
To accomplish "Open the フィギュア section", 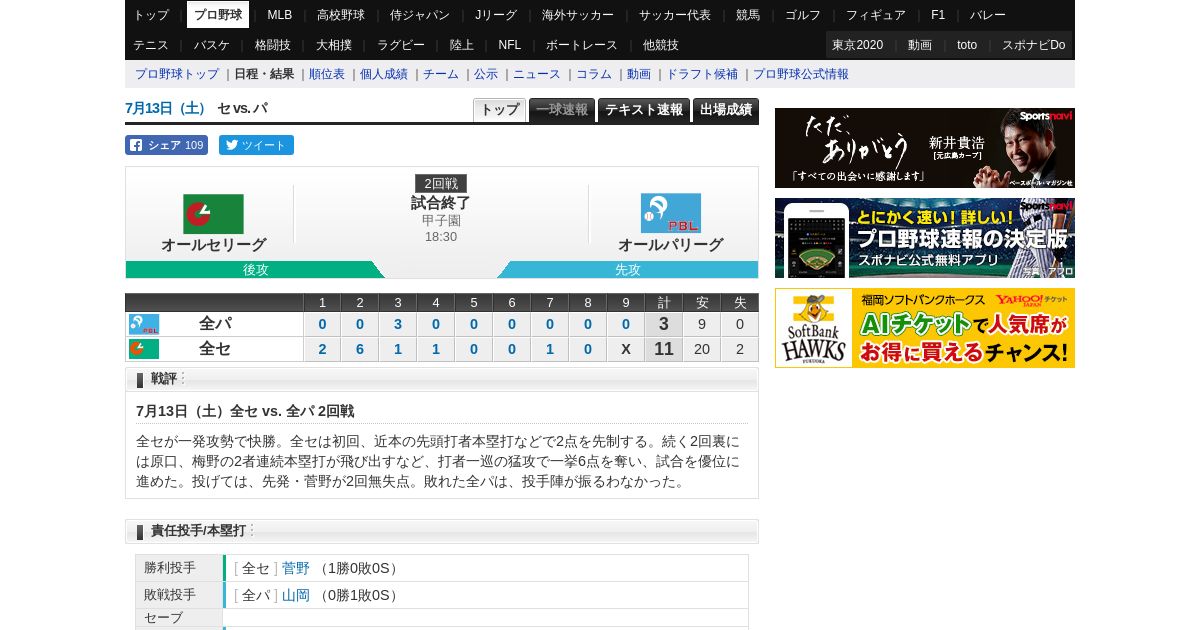I will 876,15.
